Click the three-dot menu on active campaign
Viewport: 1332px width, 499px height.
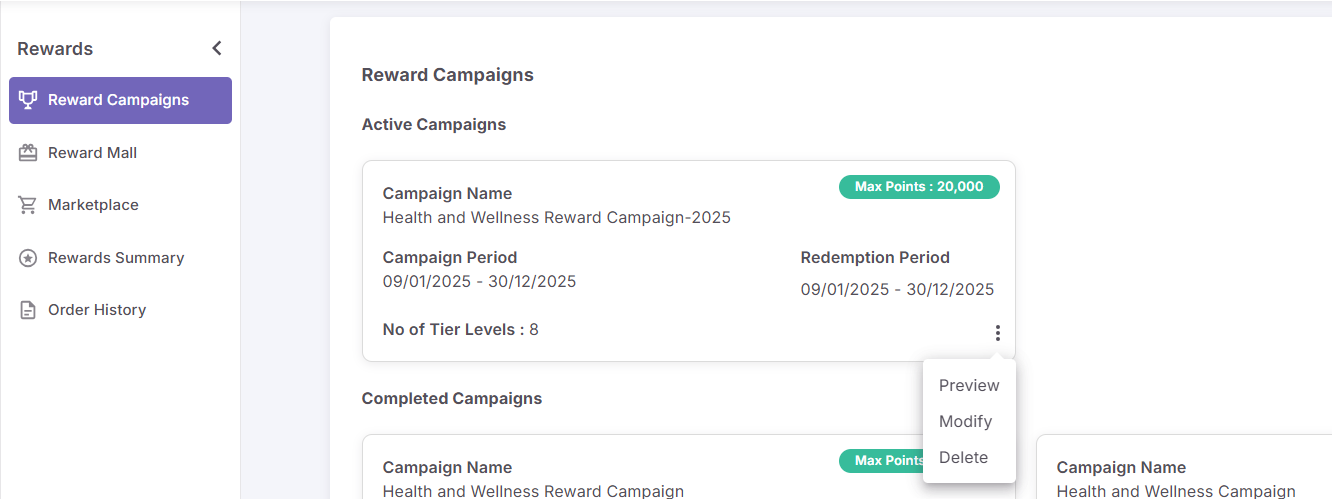pos(997,333)
